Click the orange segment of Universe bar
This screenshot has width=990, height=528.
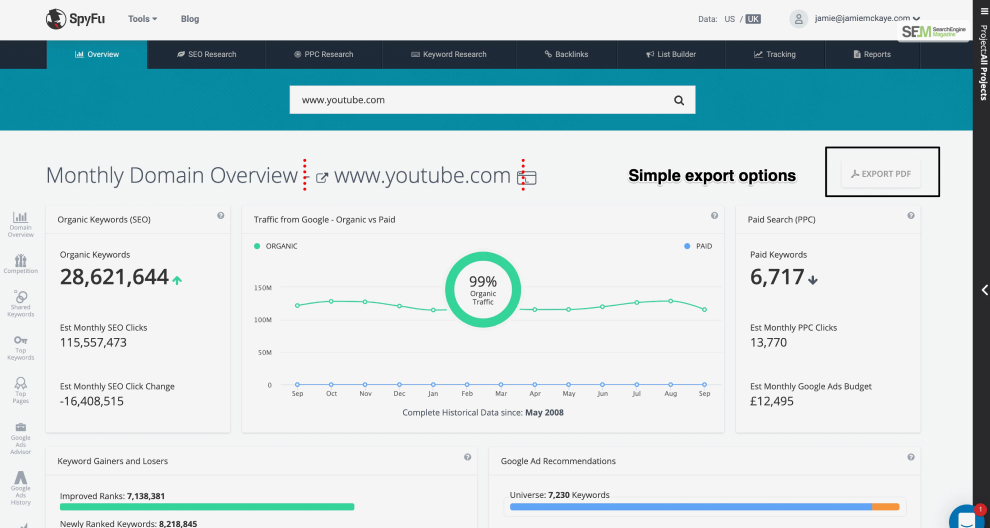click(x=886, y=507)
